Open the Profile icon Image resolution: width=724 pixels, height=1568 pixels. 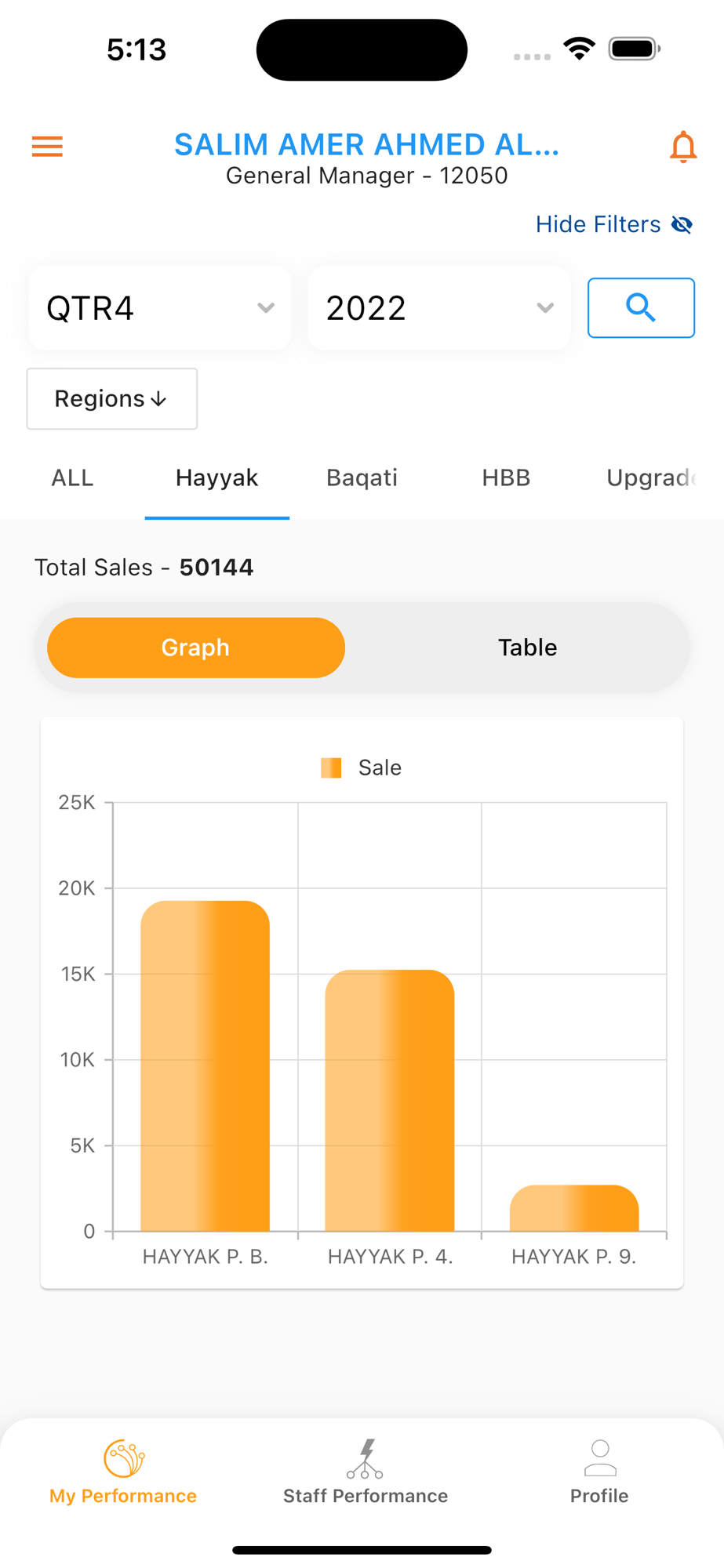point(600,1458)
